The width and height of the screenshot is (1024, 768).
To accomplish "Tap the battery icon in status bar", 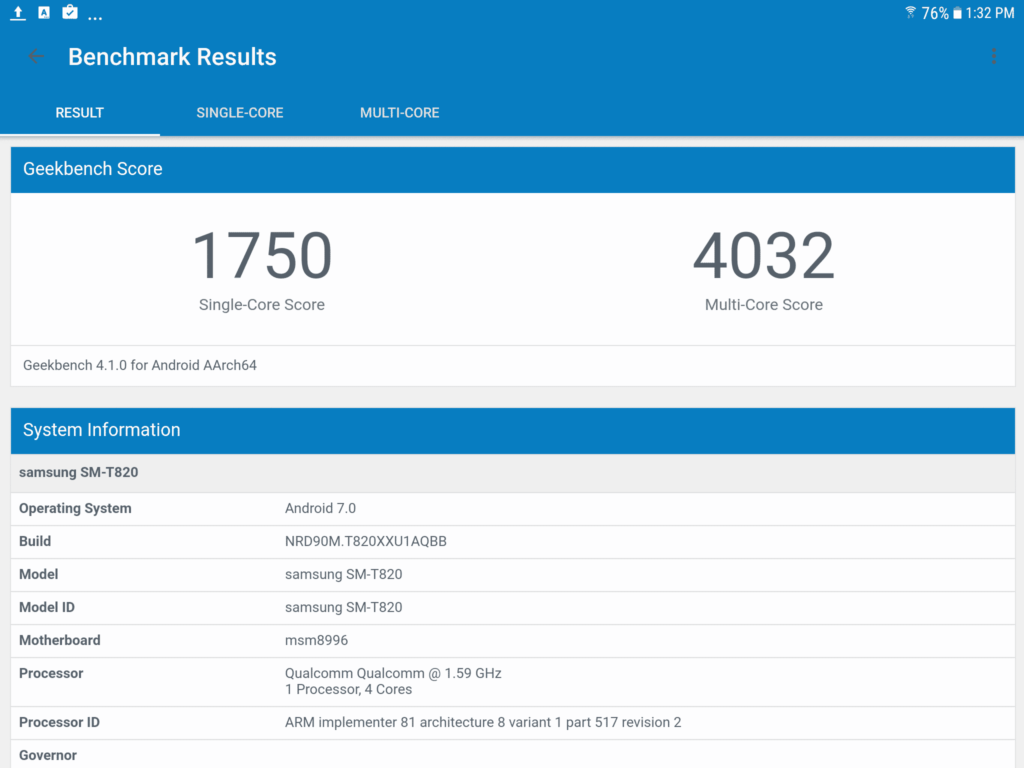I will click(957, 13).
